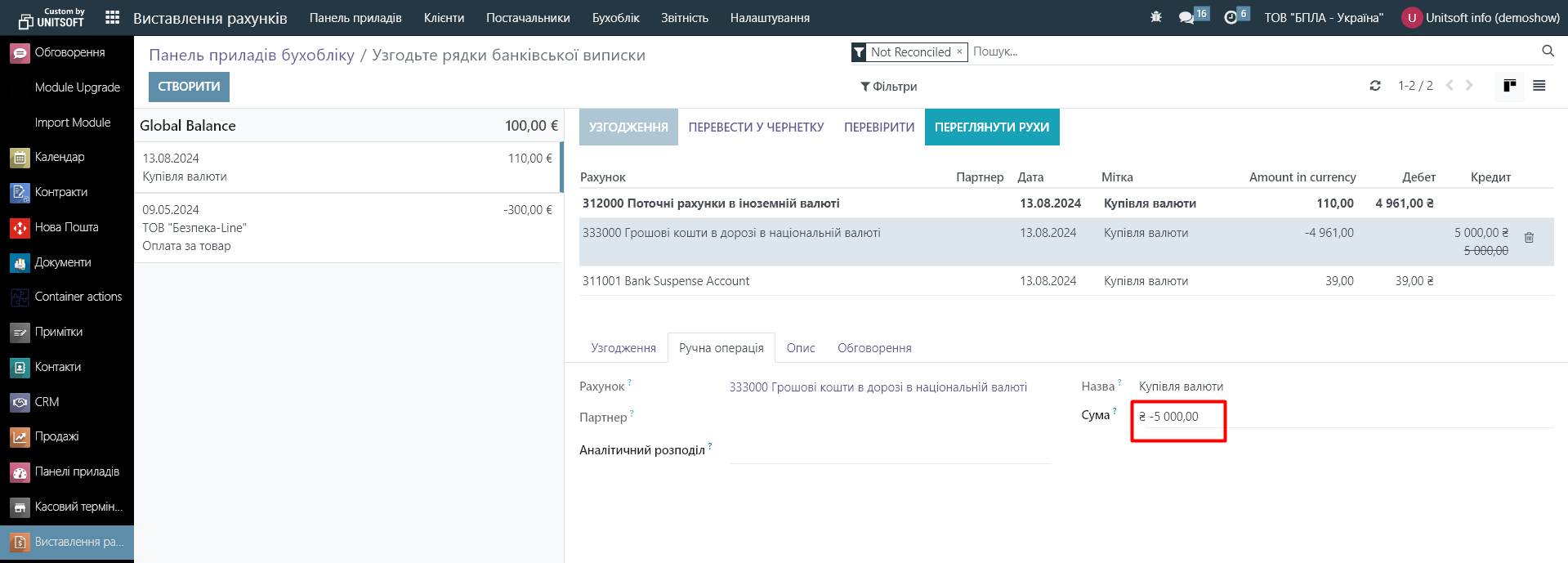Viewport: 1568px width, 563px height.
Task: Open Нова Пошта in the sidebar
Action: coord(67,227)
